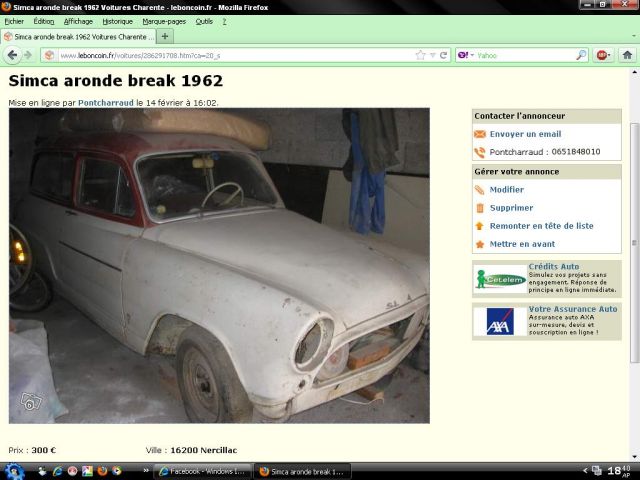Open the Fichier menu
Image resolution: width=640 pixels, height=480 pixels.
(14, 21)
